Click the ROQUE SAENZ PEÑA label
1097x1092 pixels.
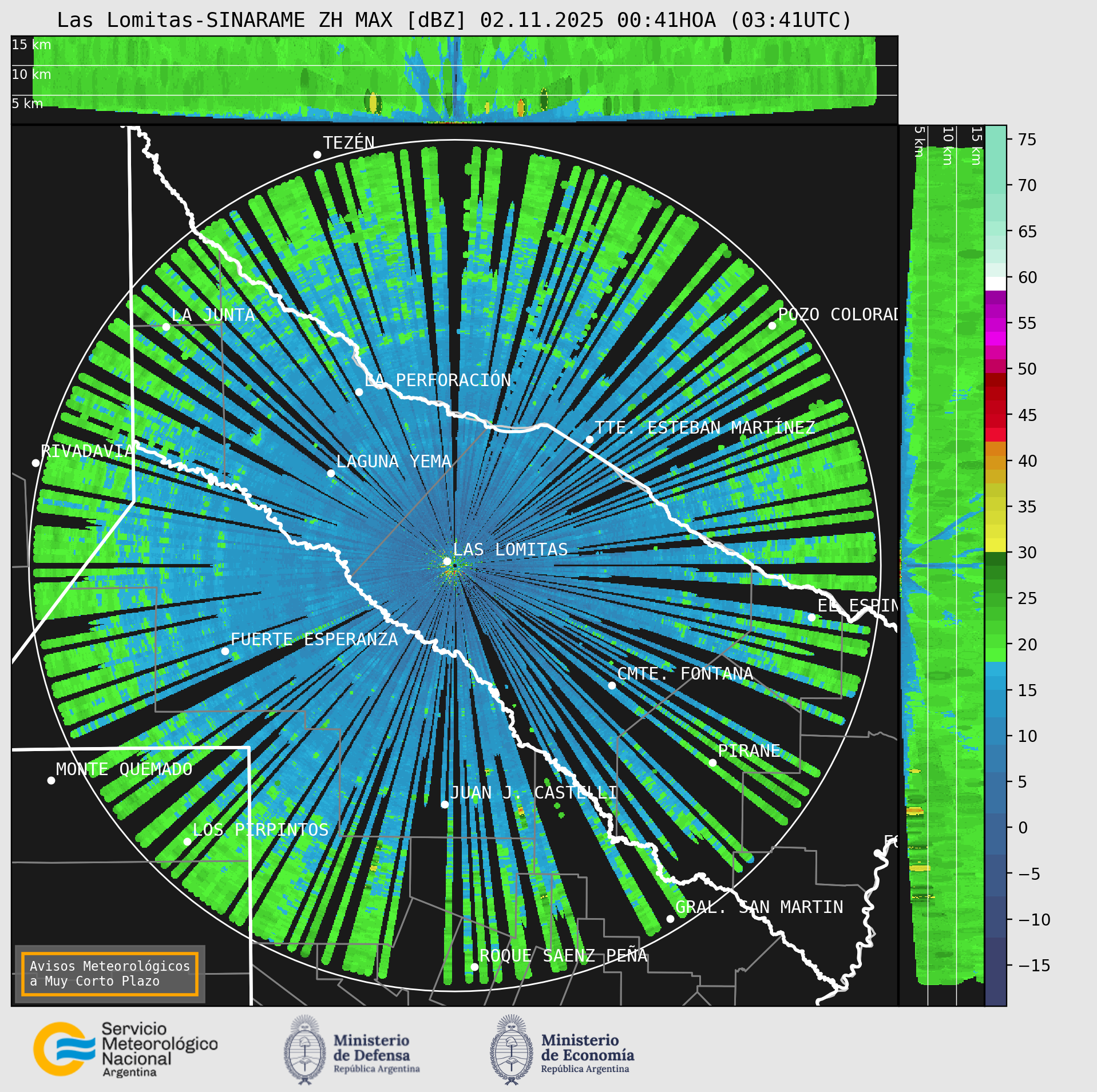point(564,955)
